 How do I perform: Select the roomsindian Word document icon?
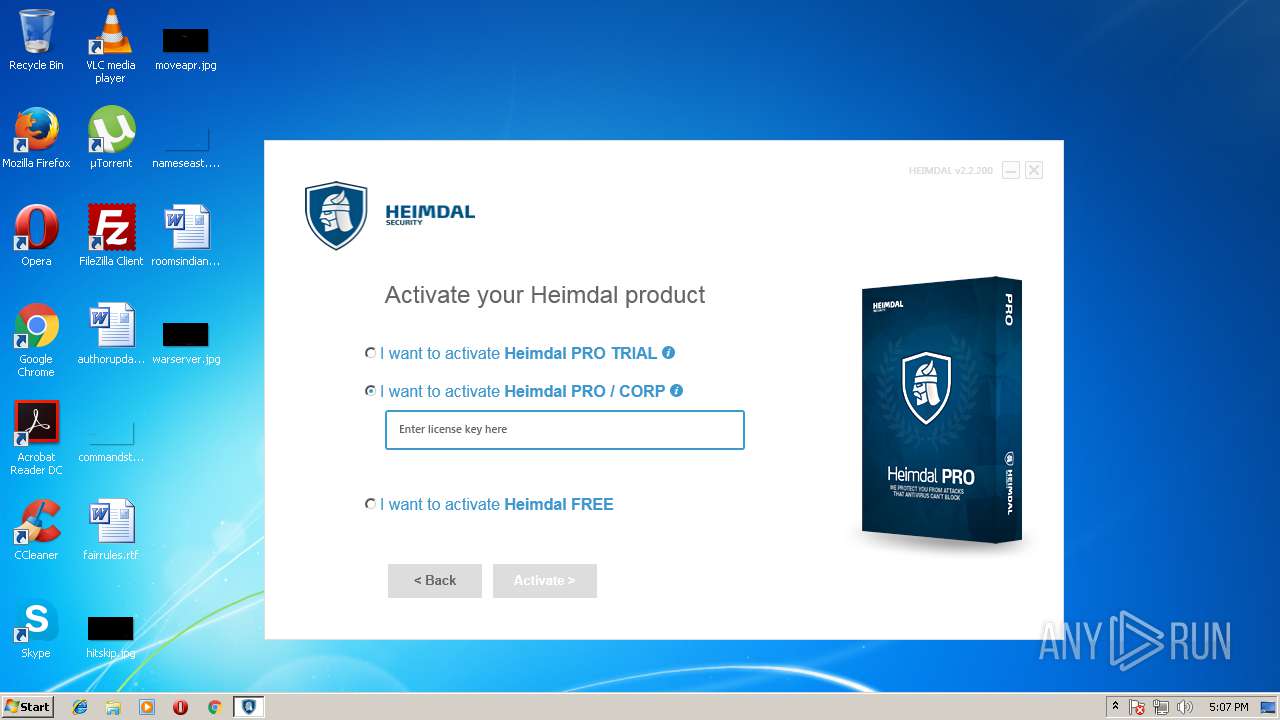pos(185,236)
